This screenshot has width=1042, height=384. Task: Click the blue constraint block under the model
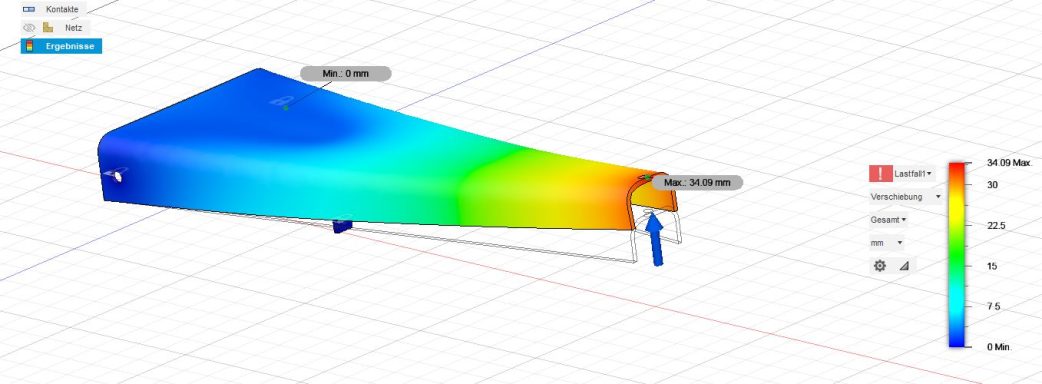pos(342,226)
